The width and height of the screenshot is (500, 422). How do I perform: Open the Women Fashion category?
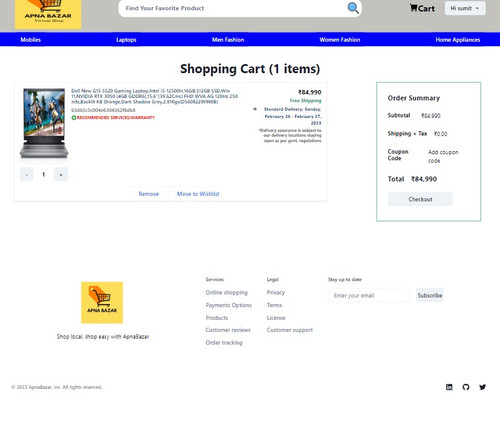coord(340,40)
